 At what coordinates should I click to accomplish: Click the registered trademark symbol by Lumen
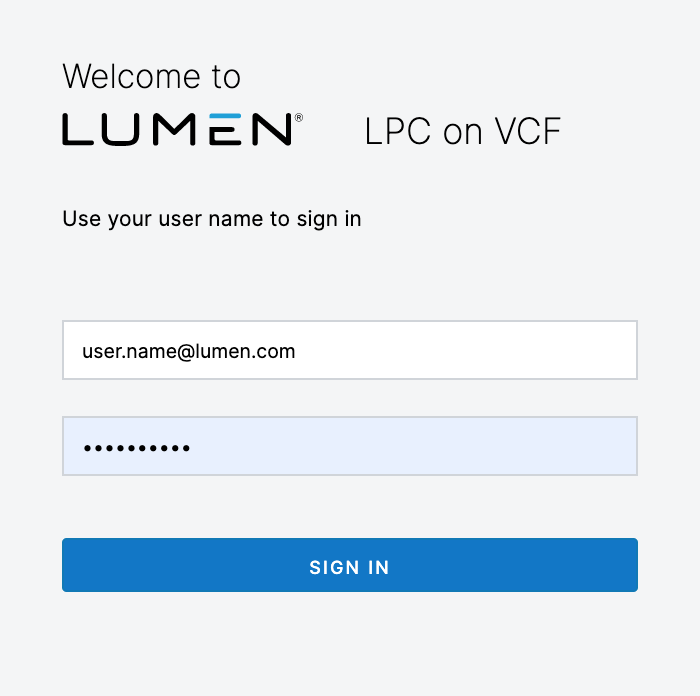tap(299, 118)
